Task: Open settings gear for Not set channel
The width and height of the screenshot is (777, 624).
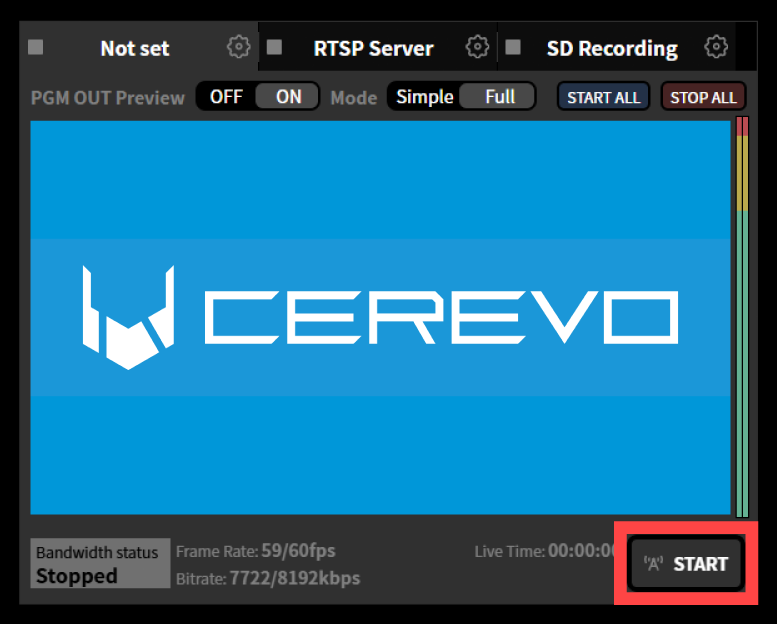Action: [238, 47]
